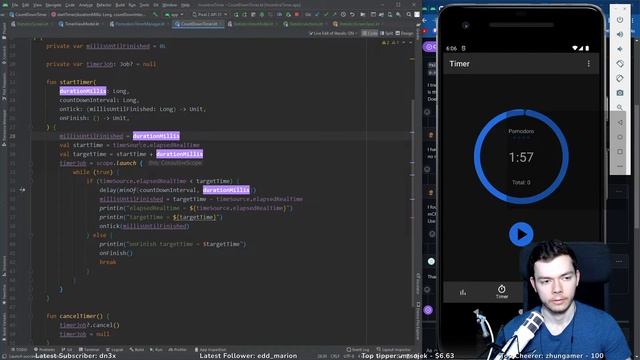Click the emulator overview square icon
The width and height of the screenshot is (640, 360).
620,152
